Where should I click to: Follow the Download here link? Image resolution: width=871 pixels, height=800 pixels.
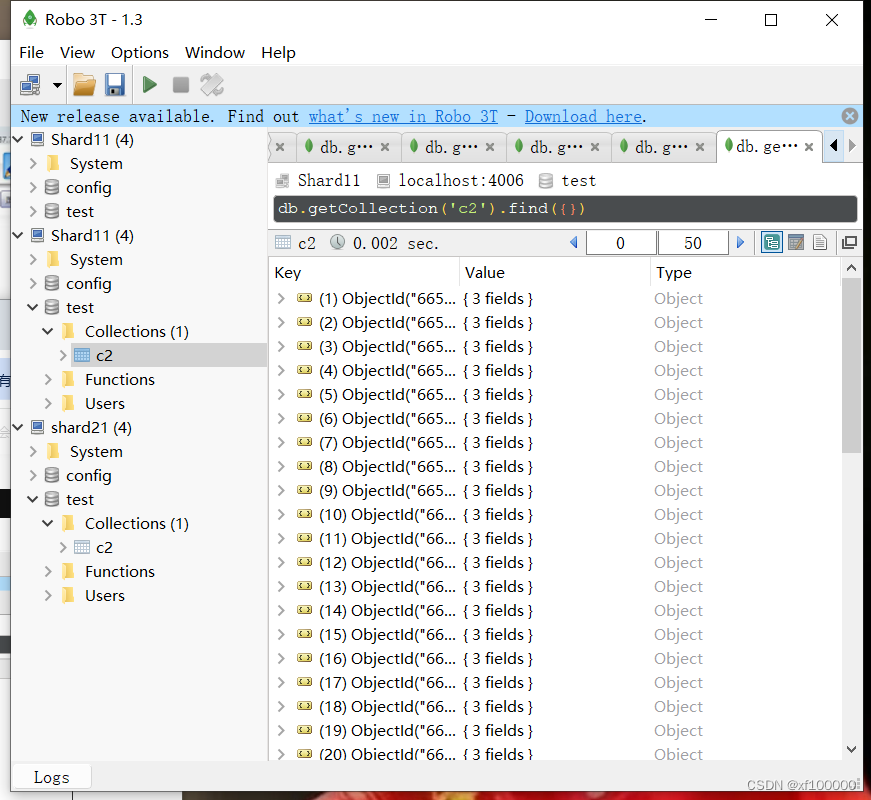pyautogui.click(x=583, y=116)
